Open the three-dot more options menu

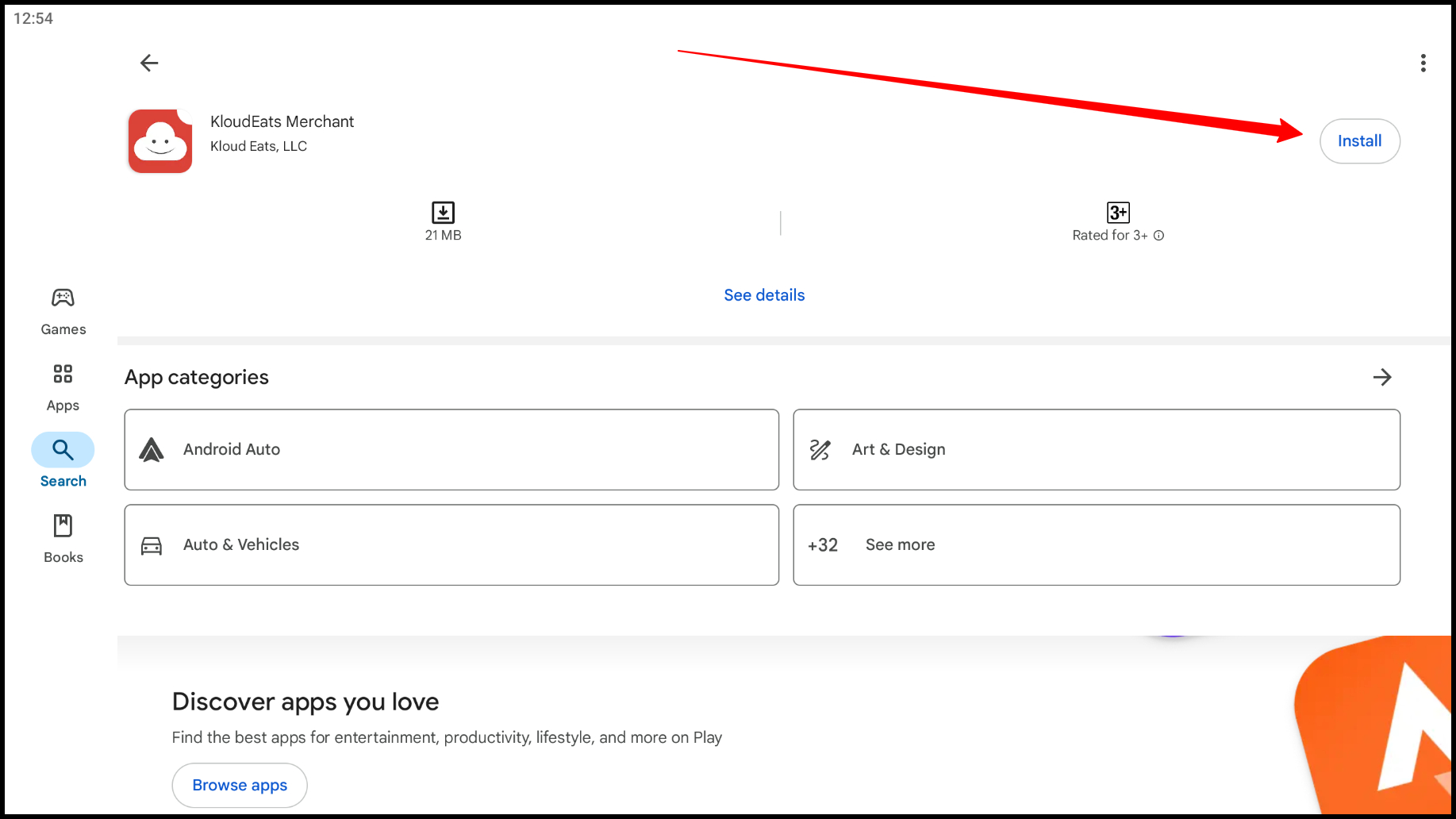[x=1423, y=63]
